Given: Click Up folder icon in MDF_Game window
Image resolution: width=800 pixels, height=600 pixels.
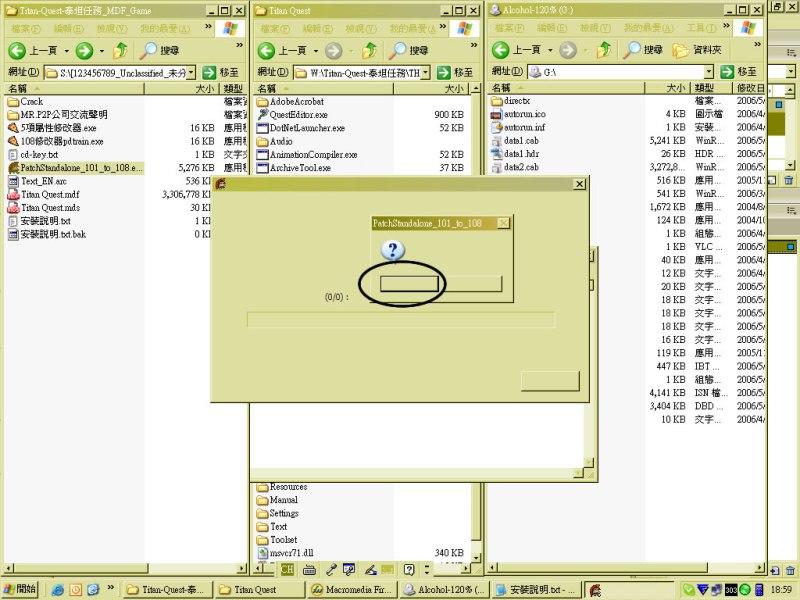Looking at the screenshot, I should coord(120,51).
